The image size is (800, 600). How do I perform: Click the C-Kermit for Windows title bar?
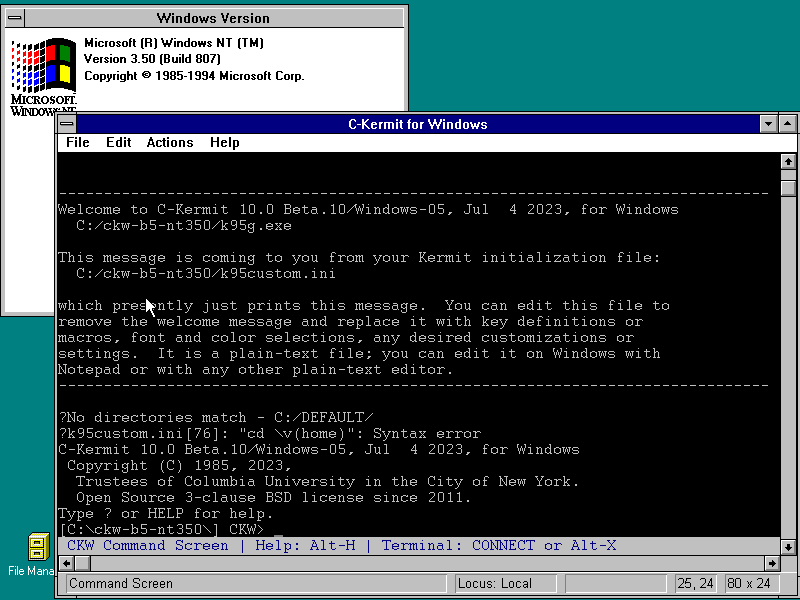tap(417, 124)
